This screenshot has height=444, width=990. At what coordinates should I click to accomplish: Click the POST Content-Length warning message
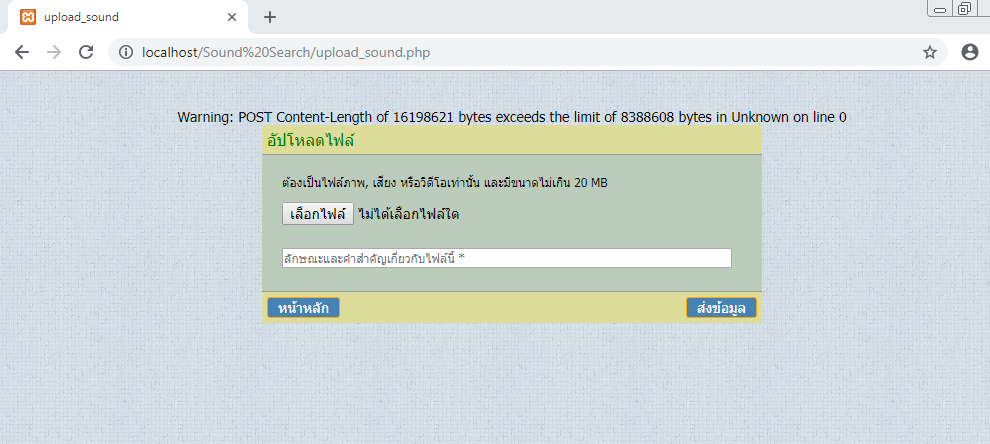coord(511,117)
